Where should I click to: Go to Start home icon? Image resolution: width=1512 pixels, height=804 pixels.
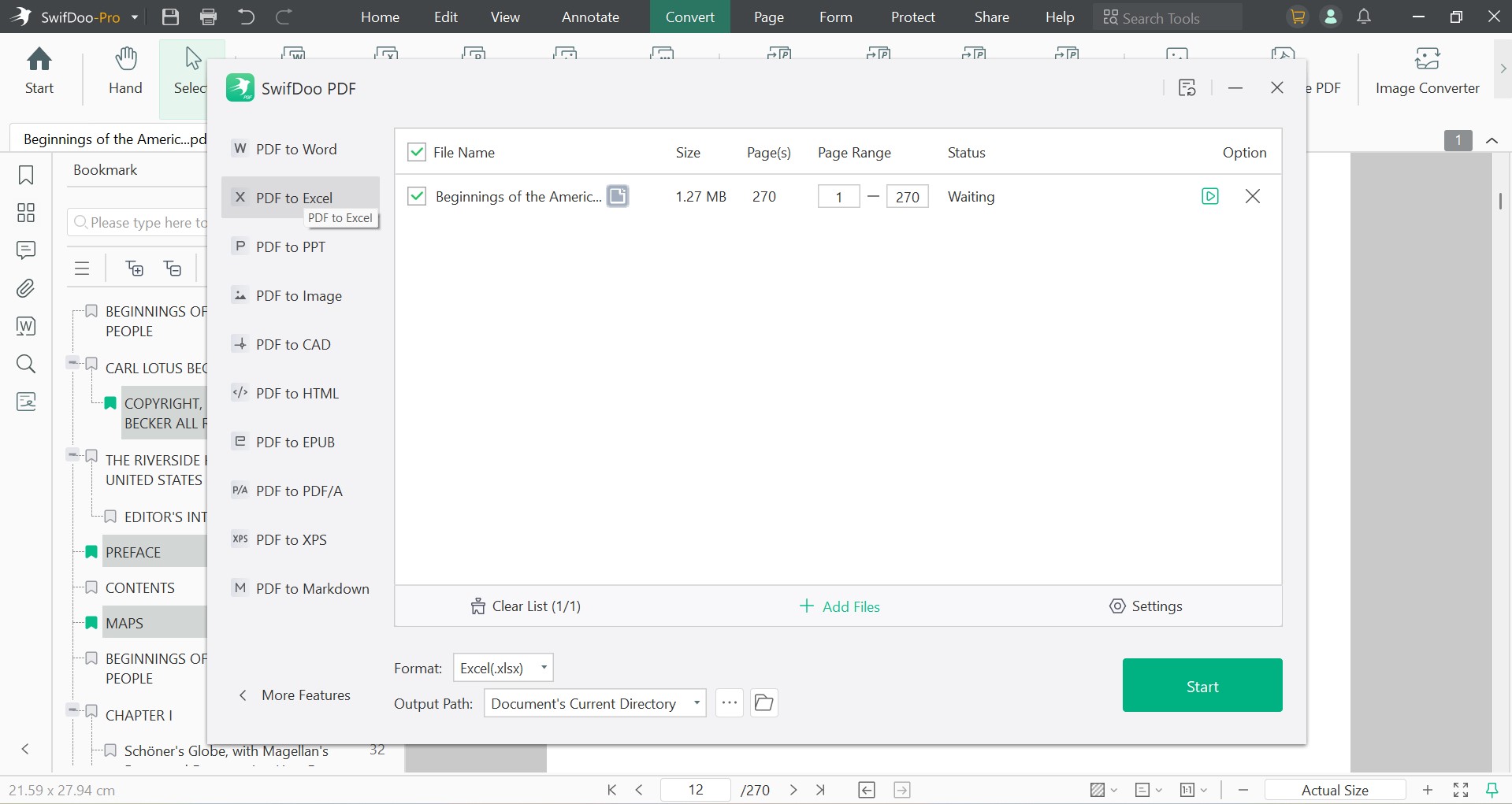(39, 71)
